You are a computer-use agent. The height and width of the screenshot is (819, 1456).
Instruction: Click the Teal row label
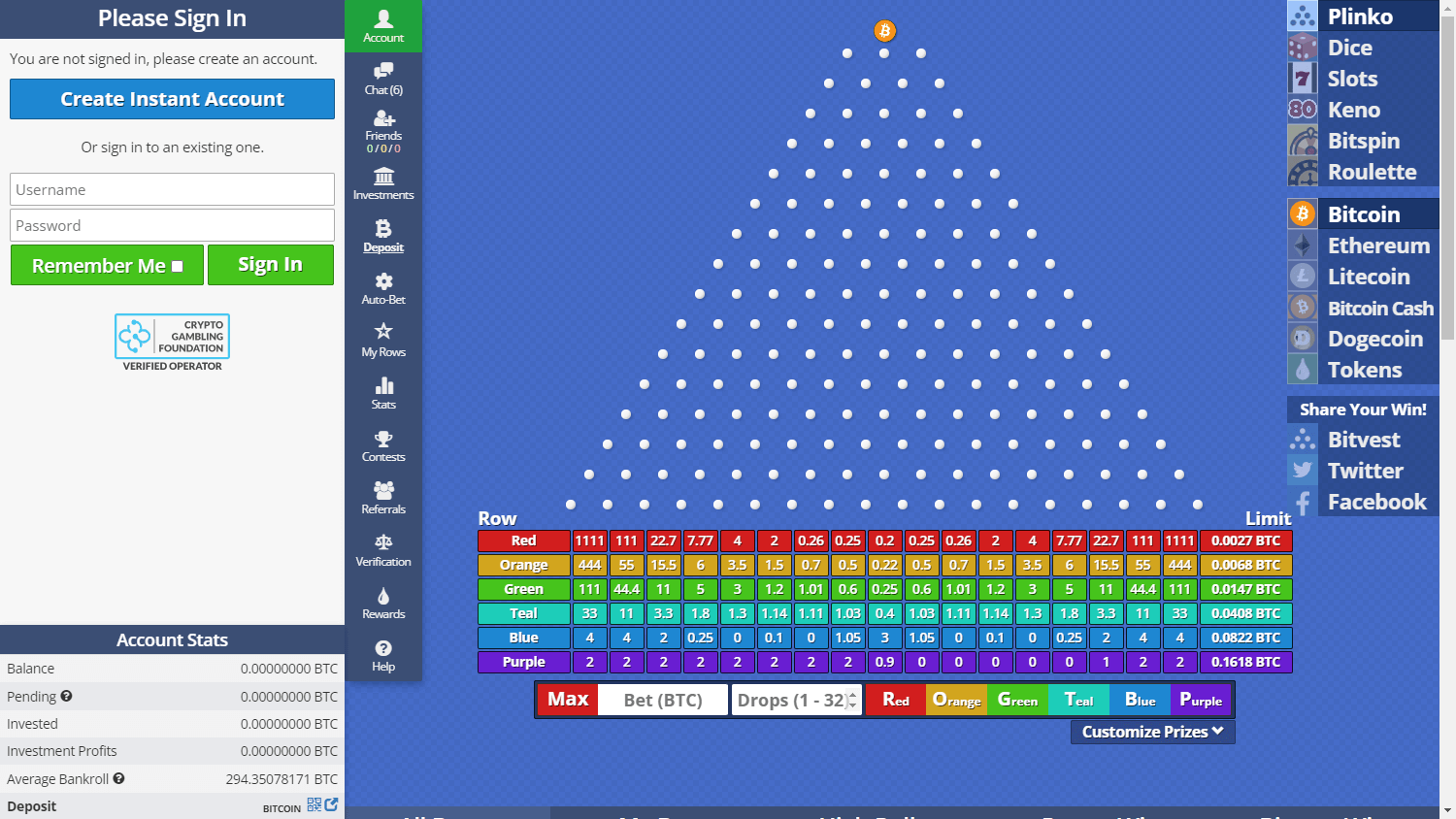click(x=524, y=613)
